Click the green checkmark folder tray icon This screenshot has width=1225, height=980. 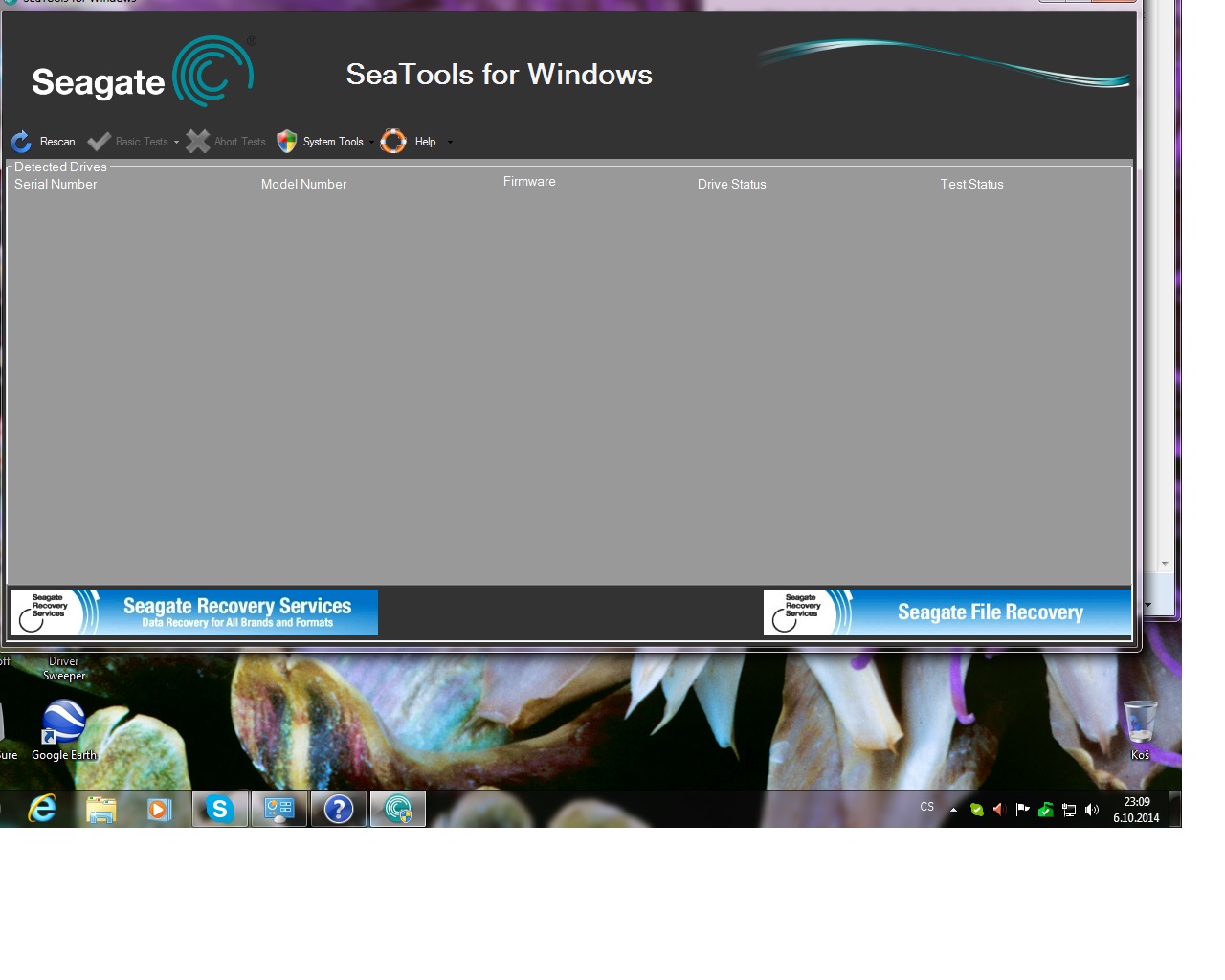pos(1046,810)
